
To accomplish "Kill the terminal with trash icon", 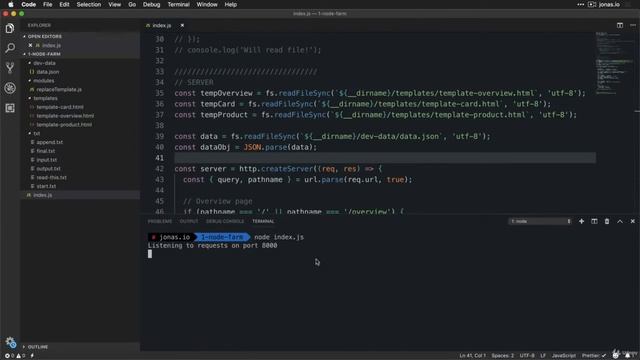I will (607, 221).
